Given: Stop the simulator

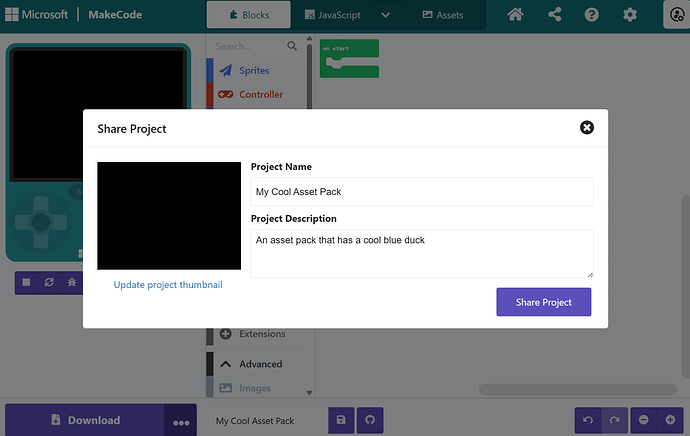Looking at the screenshot, I should (x=26, y=282).
